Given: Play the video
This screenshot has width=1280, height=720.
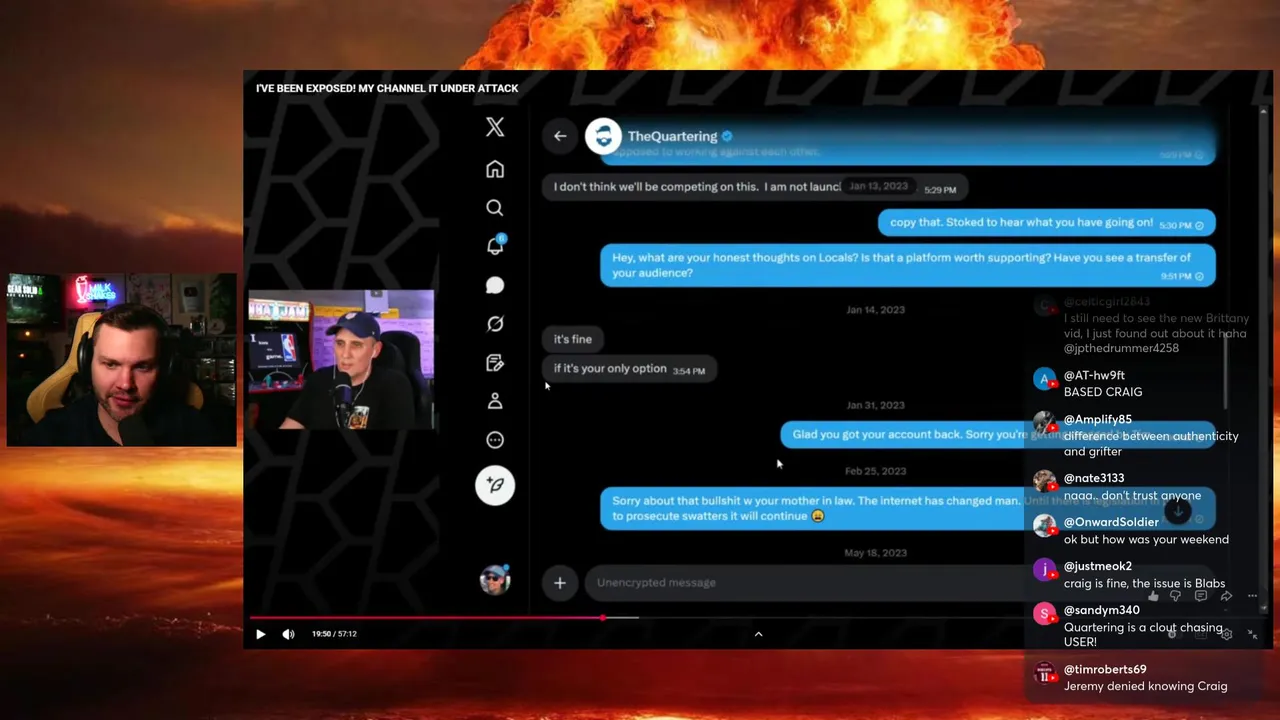Looking at the screenshot, I should click(x=260, y=634).
